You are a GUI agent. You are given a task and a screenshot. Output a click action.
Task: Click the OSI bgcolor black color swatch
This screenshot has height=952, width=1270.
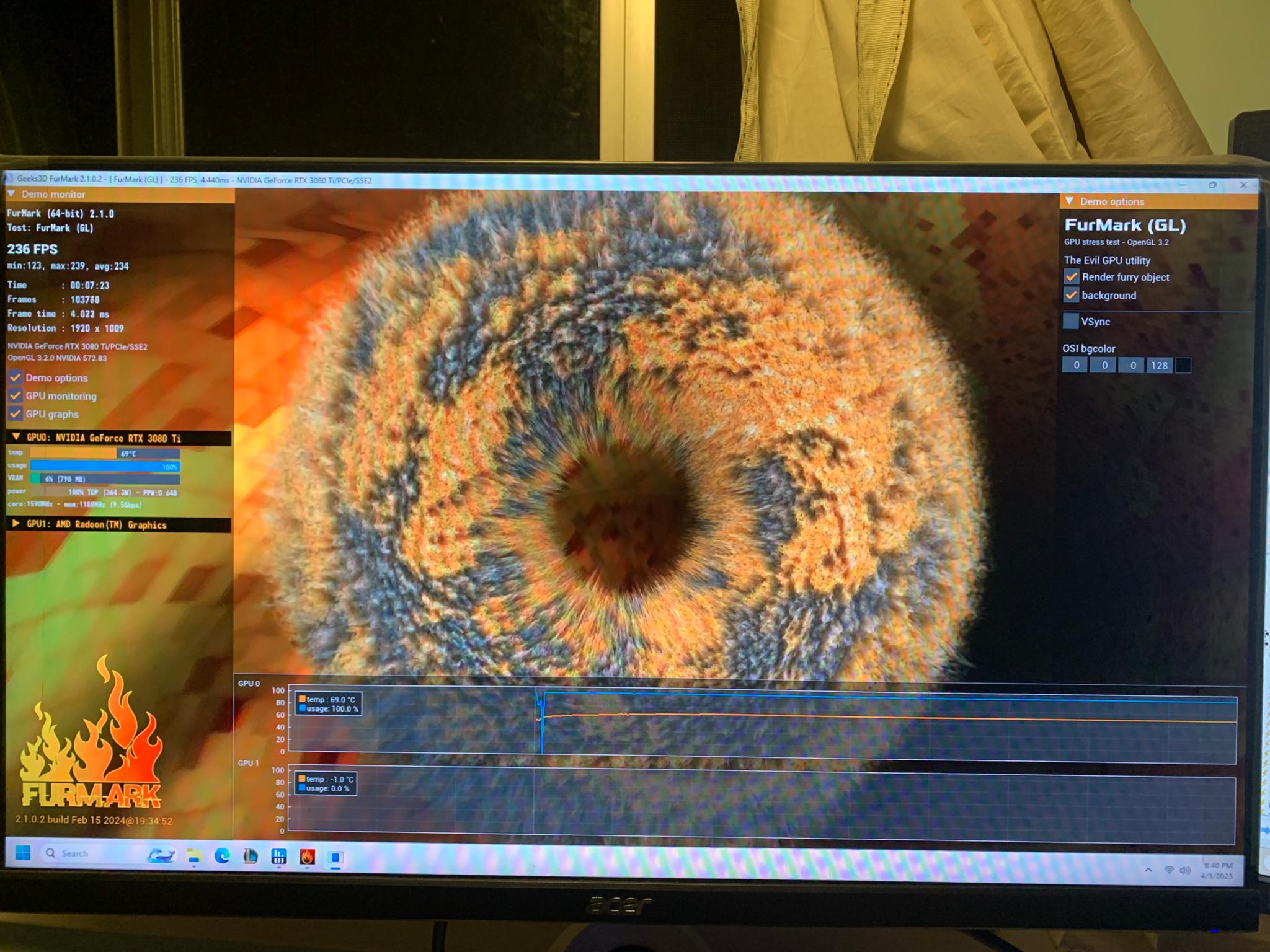tap(1183, 365)
